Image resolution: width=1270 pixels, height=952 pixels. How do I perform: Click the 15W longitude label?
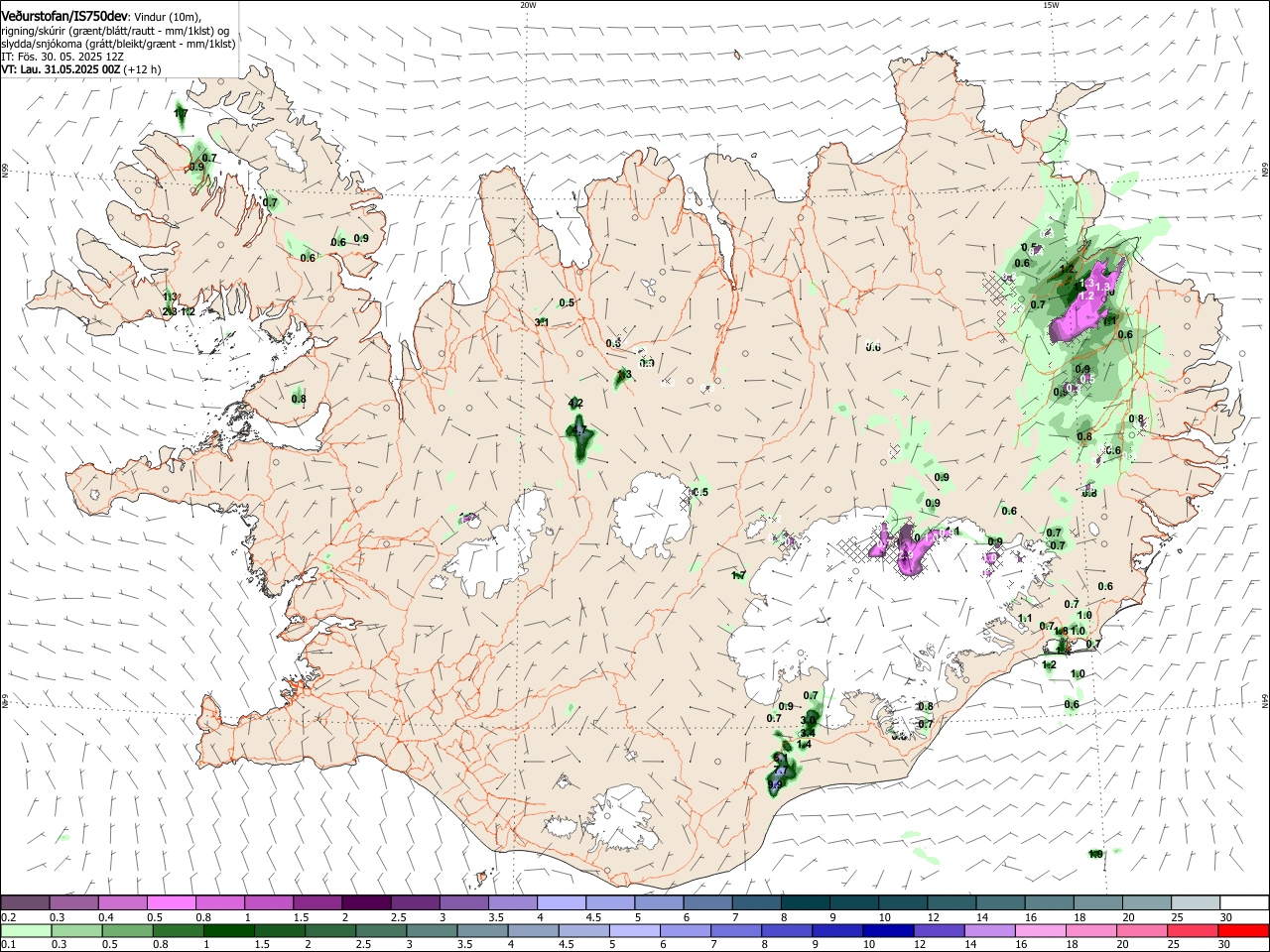1051,5
